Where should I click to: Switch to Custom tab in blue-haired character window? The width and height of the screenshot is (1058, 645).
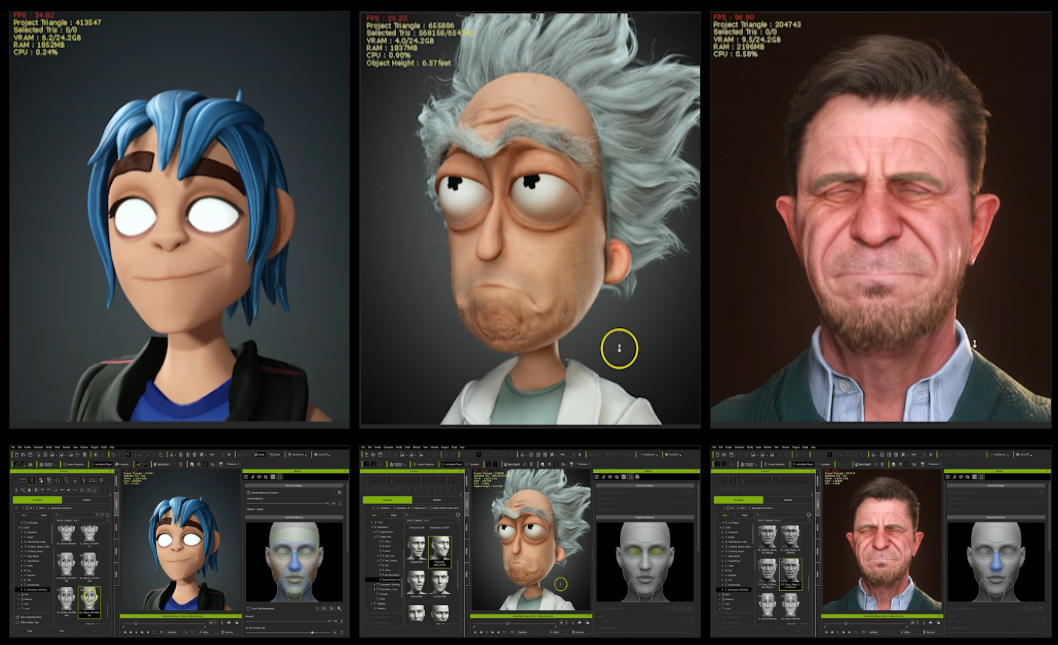coord(87,500)
